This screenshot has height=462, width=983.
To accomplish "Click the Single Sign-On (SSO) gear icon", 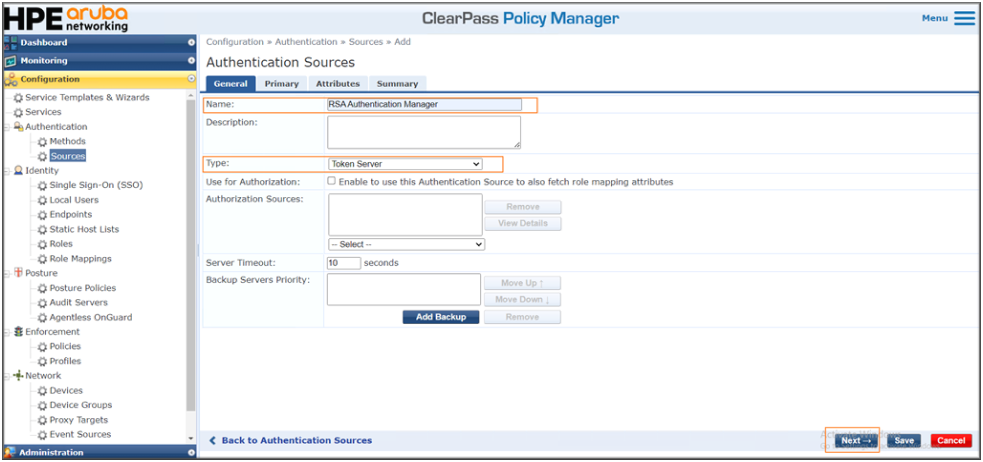I will [x=42, y=186].
